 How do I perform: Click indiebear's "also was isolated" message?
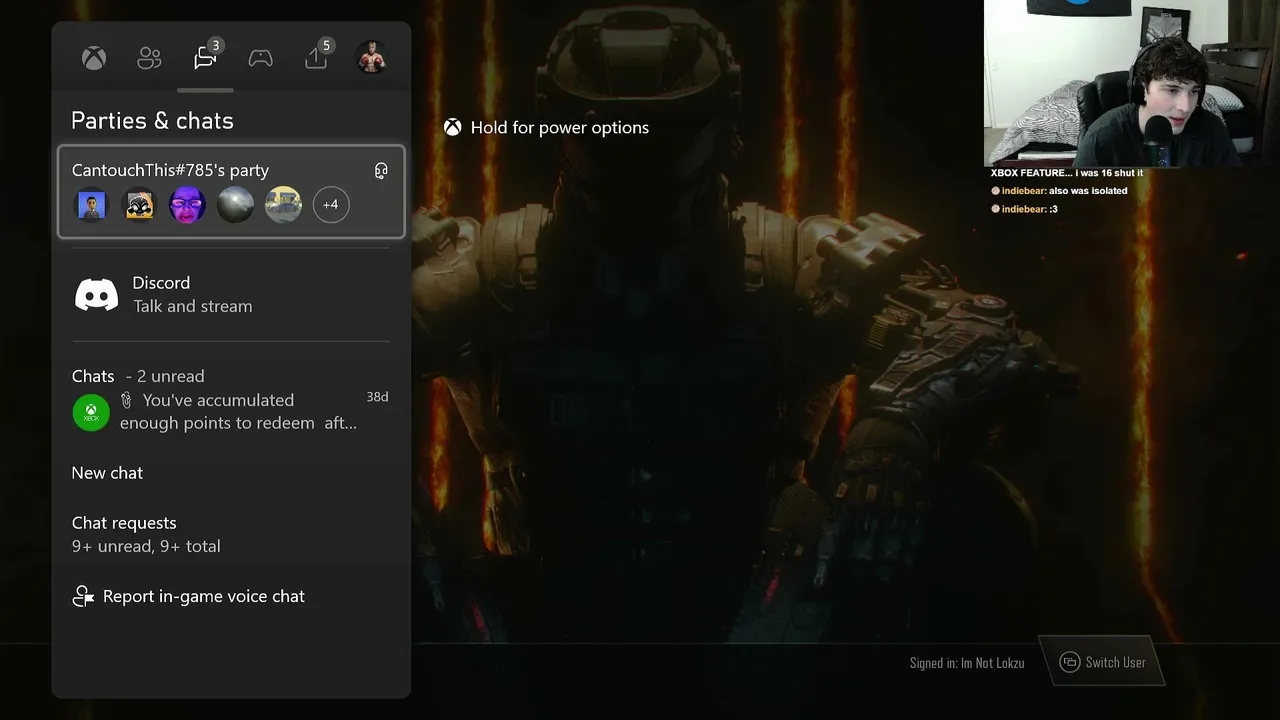coord(1060,191)
